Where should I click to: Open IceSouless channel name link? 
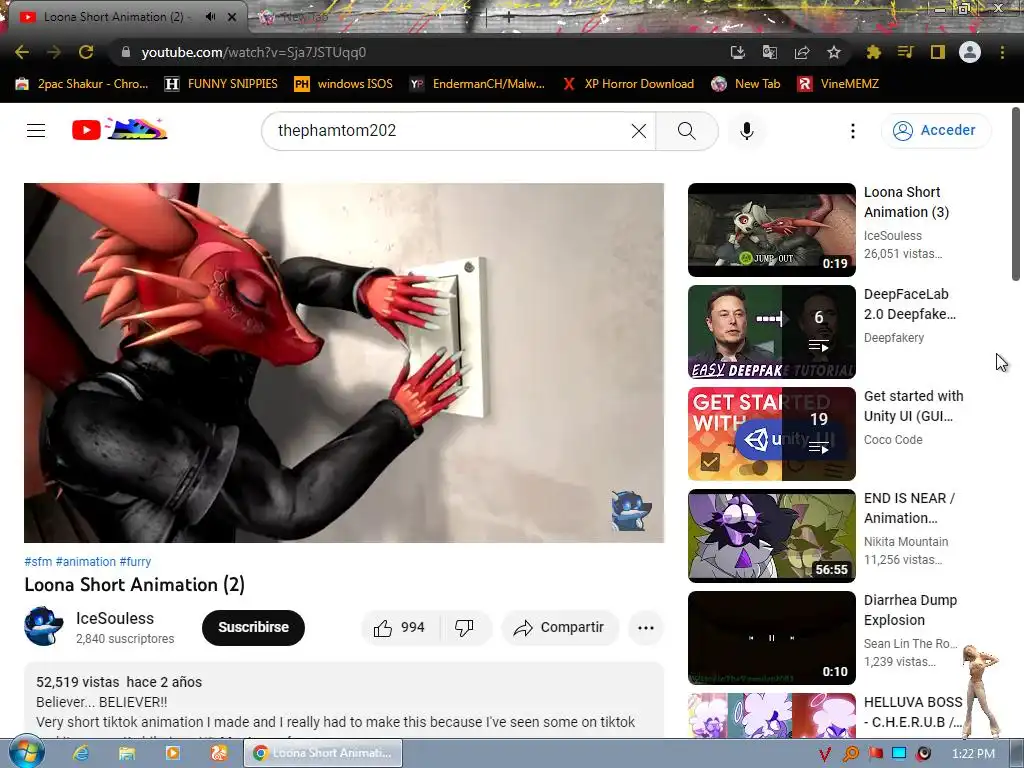pos(115,618)
